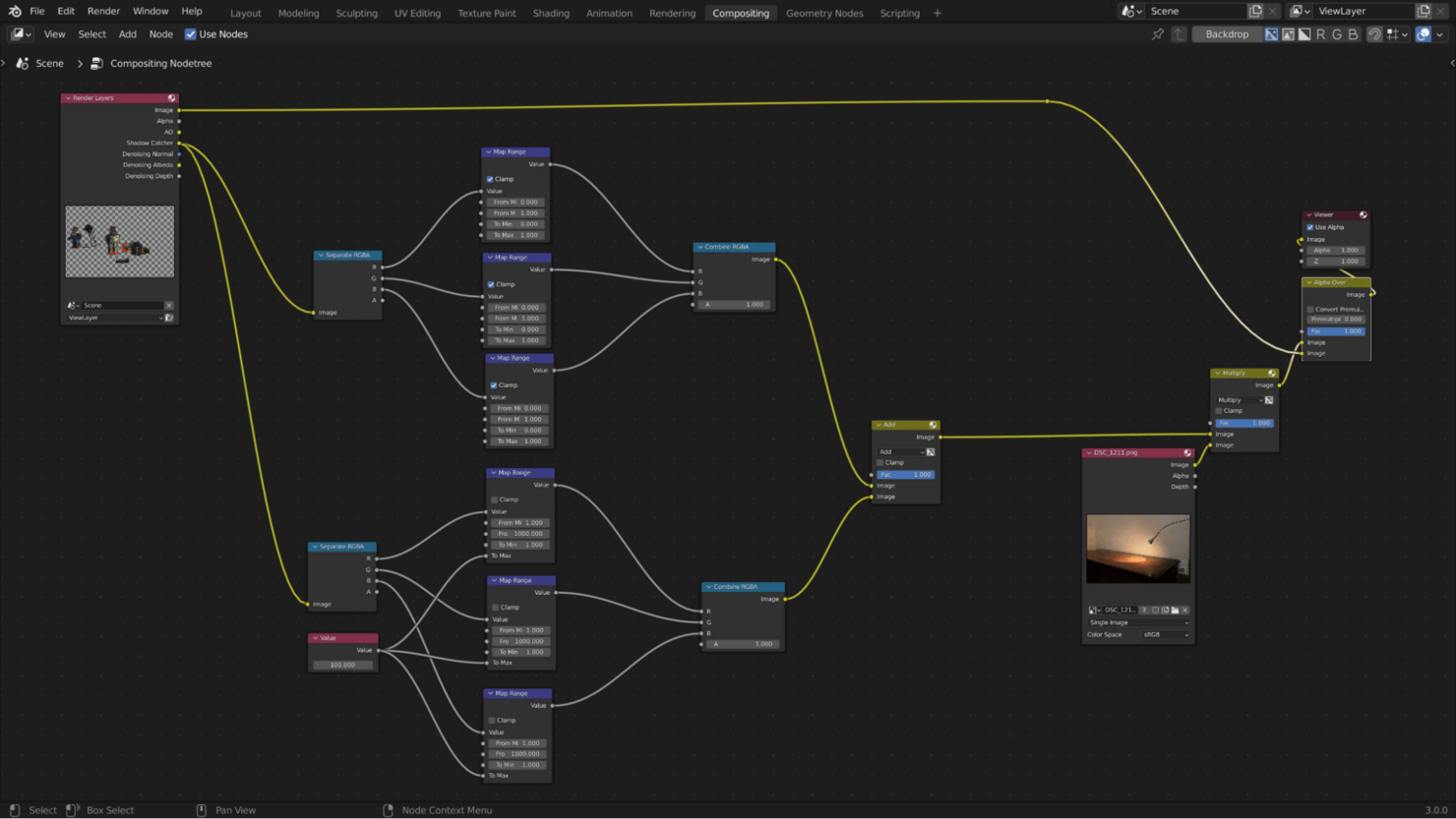Click the new Scene copy icon
This screenshot has width=1456, height=819.
[x=1255, y=11]
